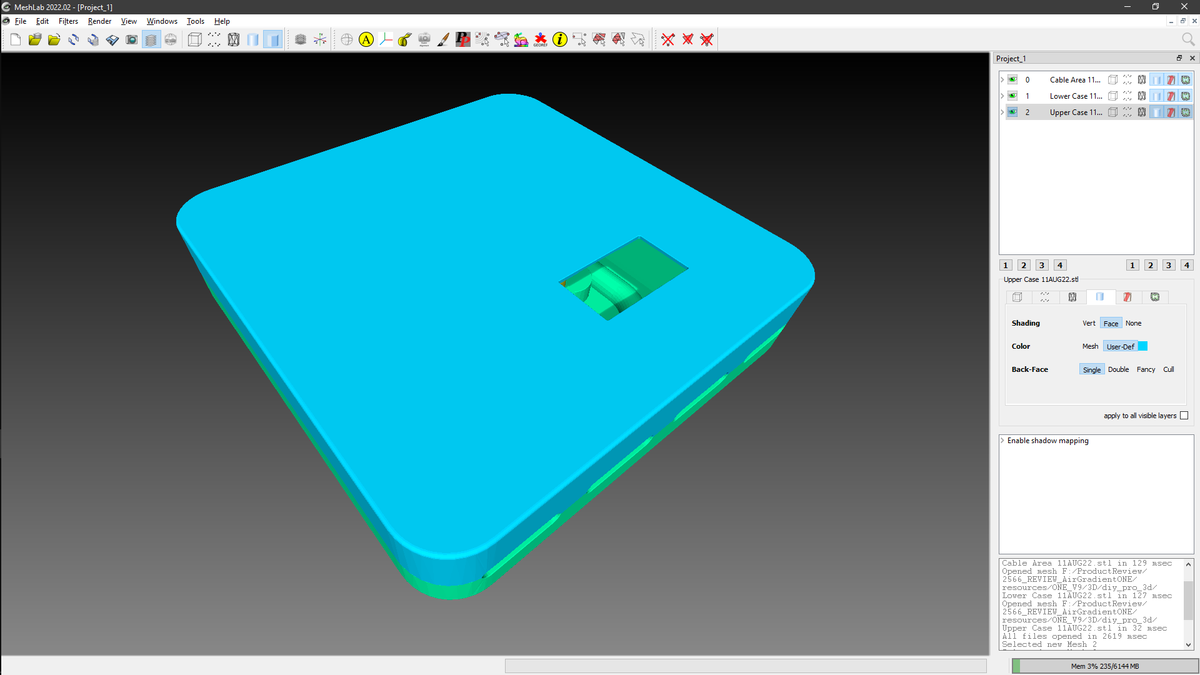The width and height of the screenshot is (1200, 675).
Task: Switch to the wireframe options tab
Action: (x=1072, y=297)
